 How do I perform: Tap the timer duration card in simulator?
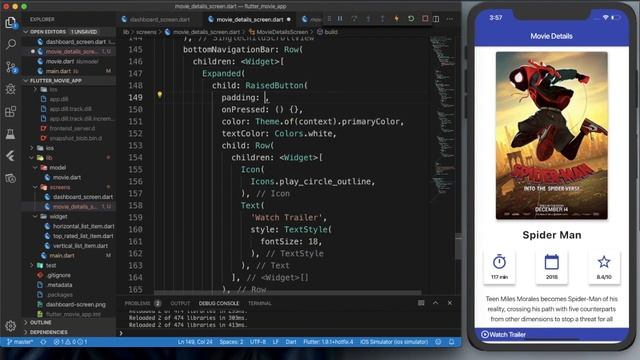[499, 267]
